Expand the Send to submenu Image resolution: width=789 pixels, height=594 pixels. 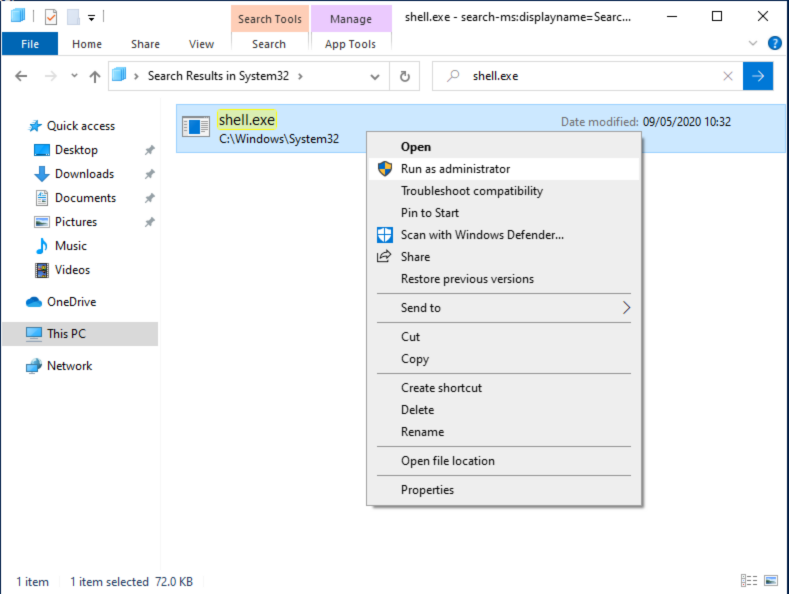[504, 308]
